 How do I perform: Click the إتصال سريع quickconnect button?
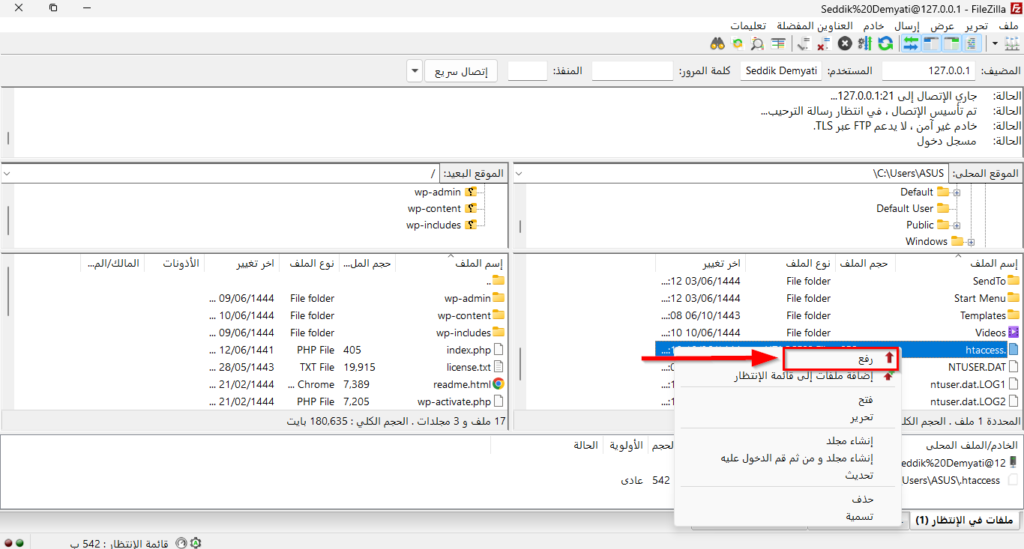pyautogui.click(x=465, y=72)
